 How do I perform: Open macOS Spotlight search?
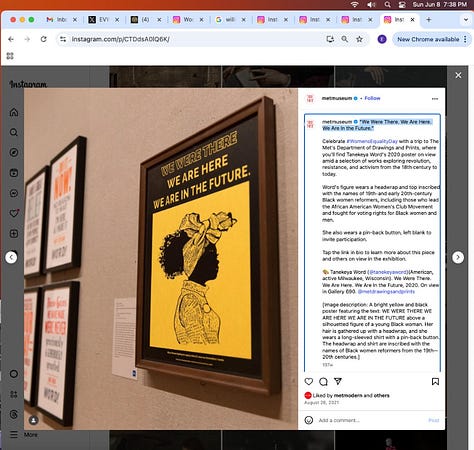click(387, 4)
